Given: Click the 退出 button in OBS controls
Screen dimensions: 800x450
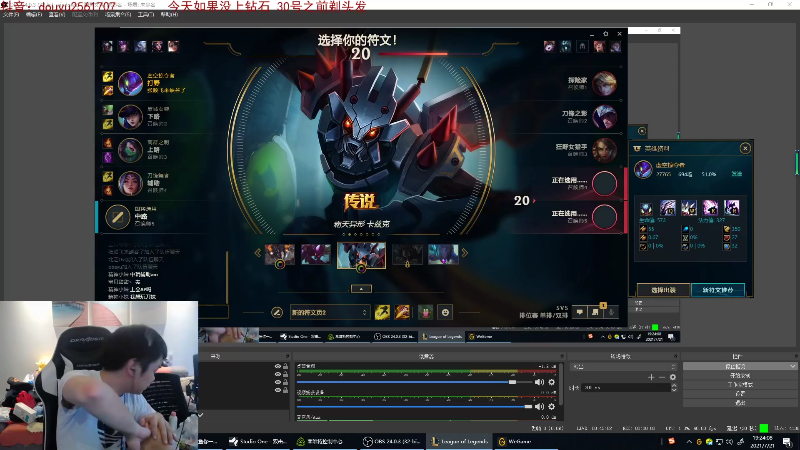Looking at the screenshot, I should [740, 403].
